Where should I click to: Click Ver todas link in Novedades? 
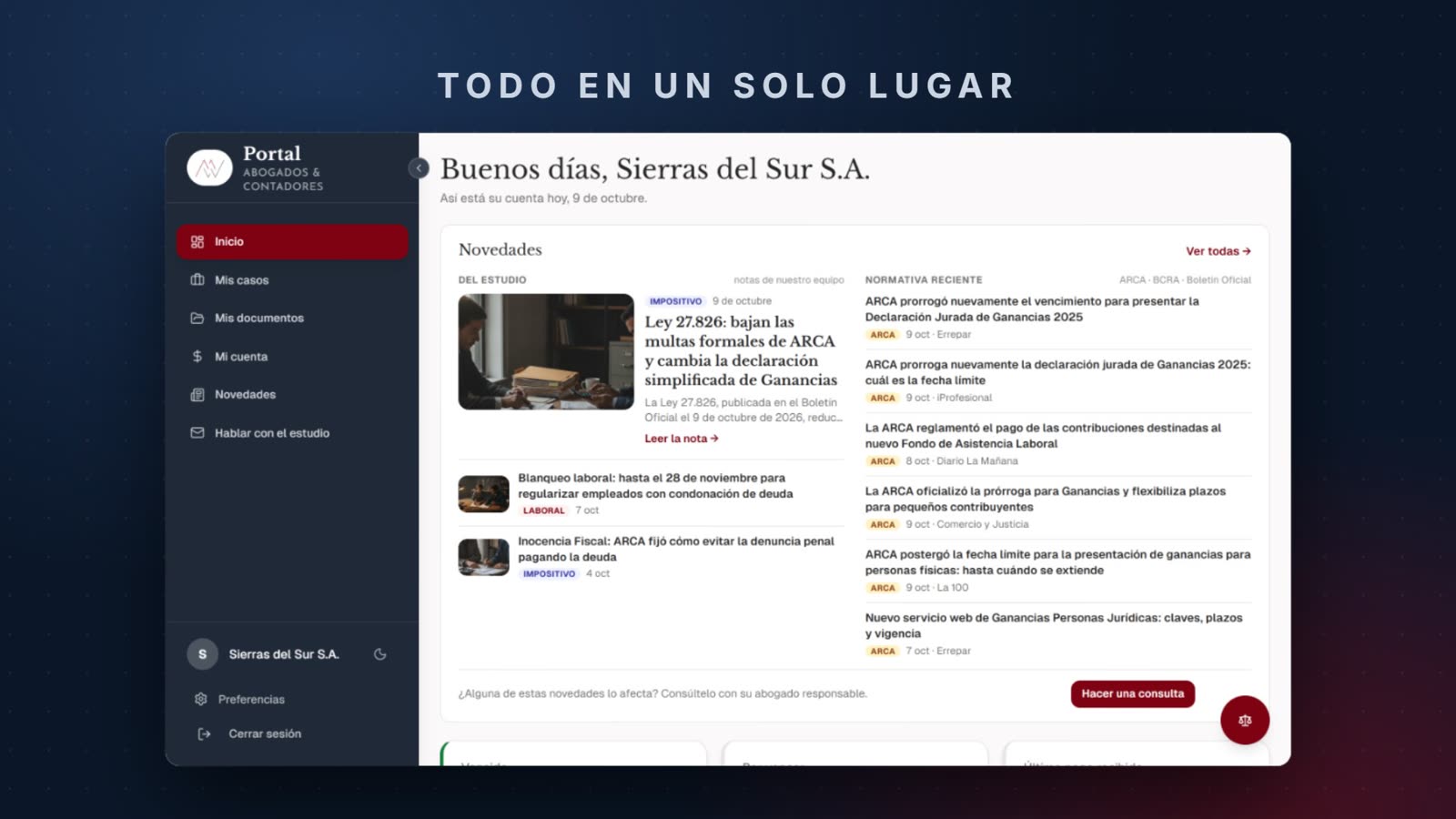point(1218,251)
